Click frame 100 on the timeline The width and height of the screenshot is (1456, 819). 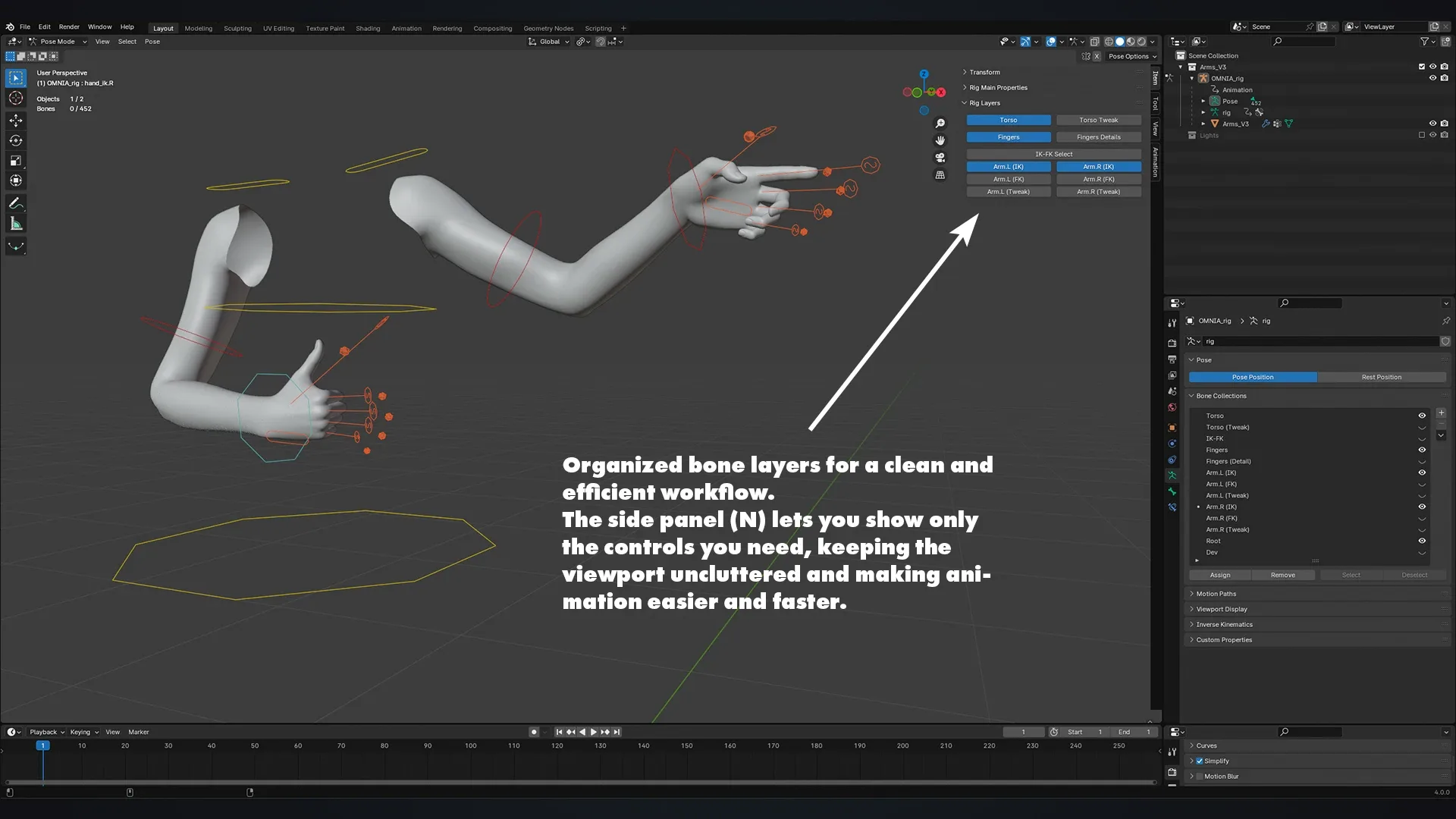[470, 746]
